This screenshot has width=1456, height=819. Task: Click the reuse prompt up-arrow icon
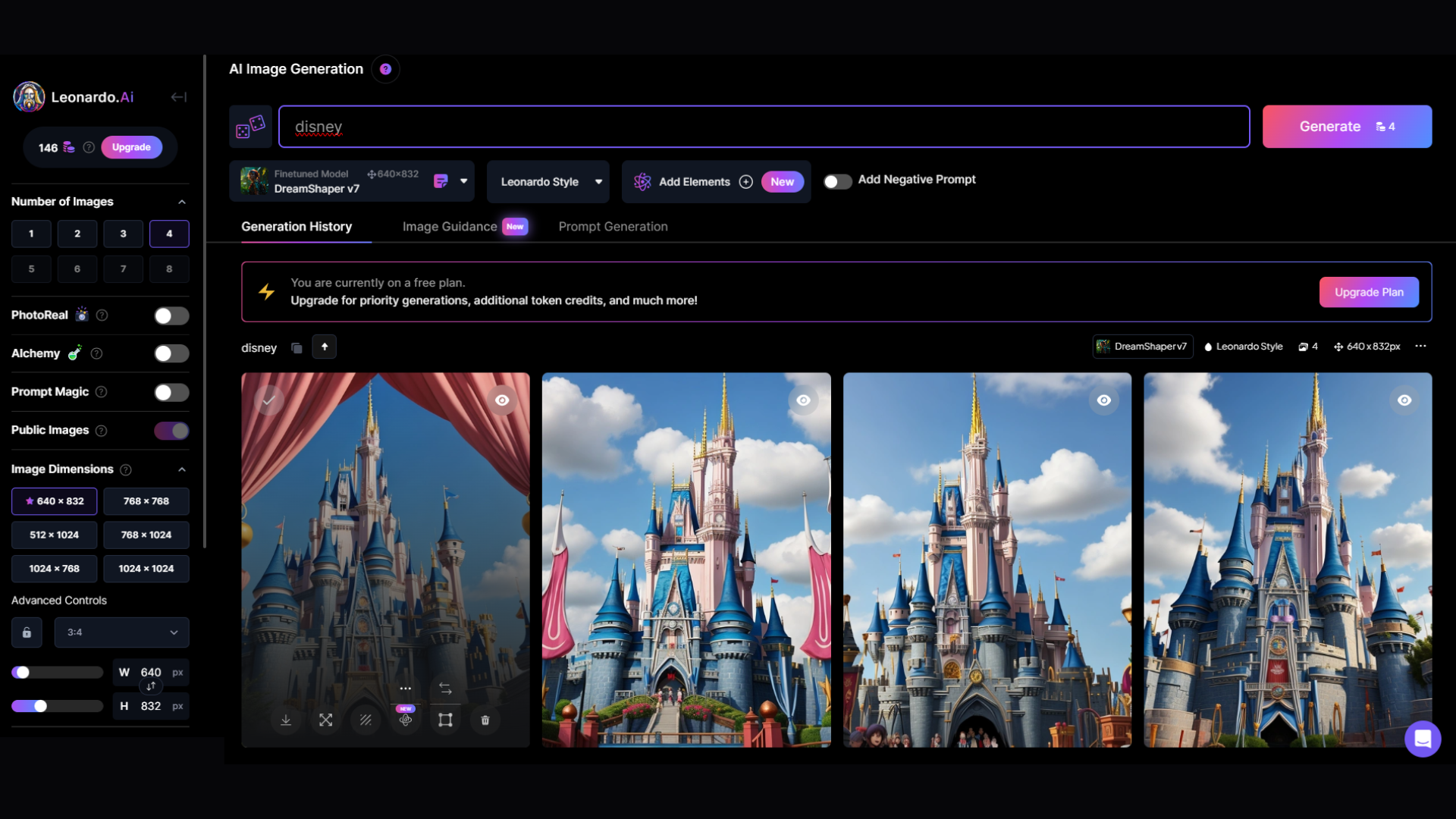325,347
